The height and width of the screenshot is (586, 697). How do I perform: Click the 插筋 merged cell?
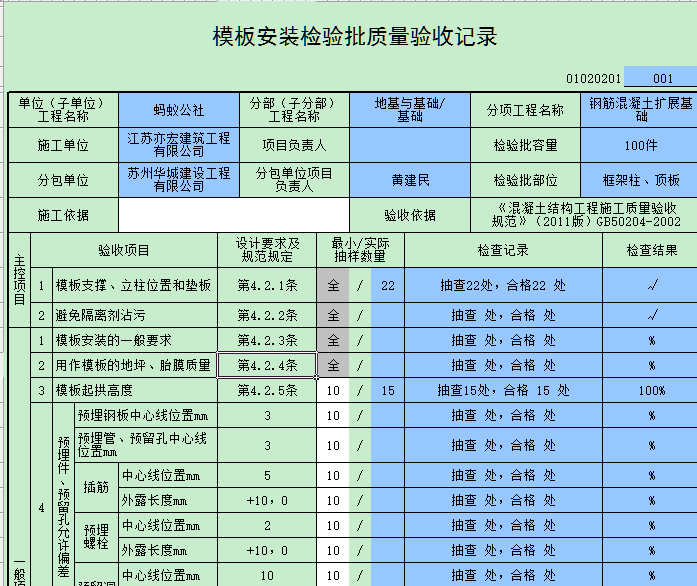tap(96, 487)
